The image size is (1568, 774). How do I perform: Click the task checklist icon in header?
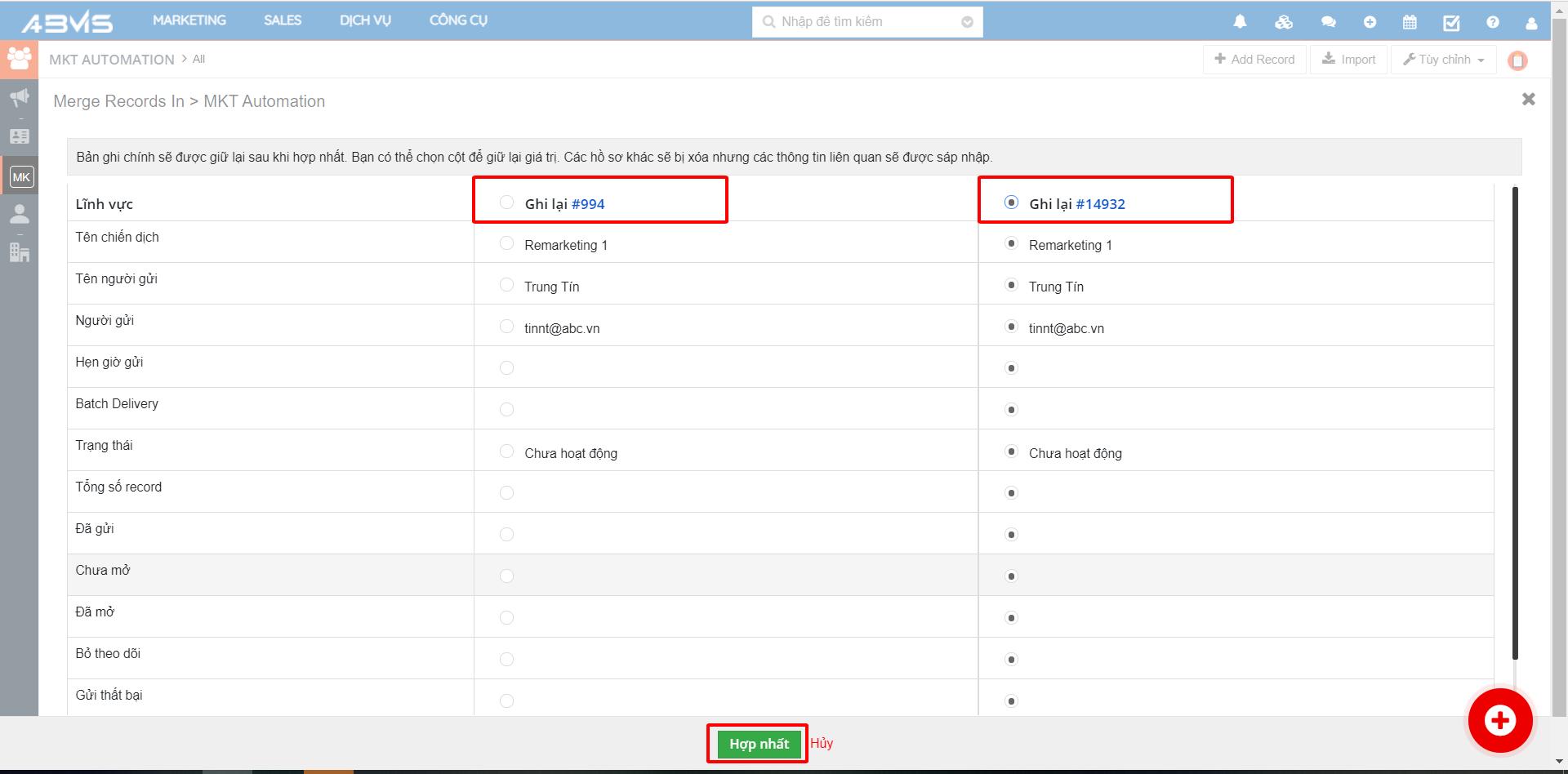1451,22
